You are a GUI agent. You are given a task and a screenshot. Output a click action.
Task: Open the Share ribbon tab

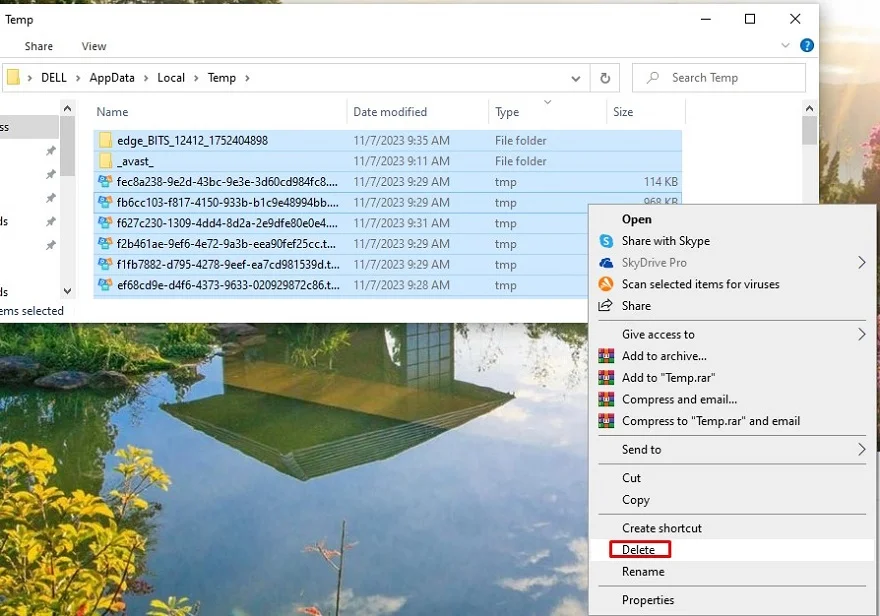(x=39, y=46)
